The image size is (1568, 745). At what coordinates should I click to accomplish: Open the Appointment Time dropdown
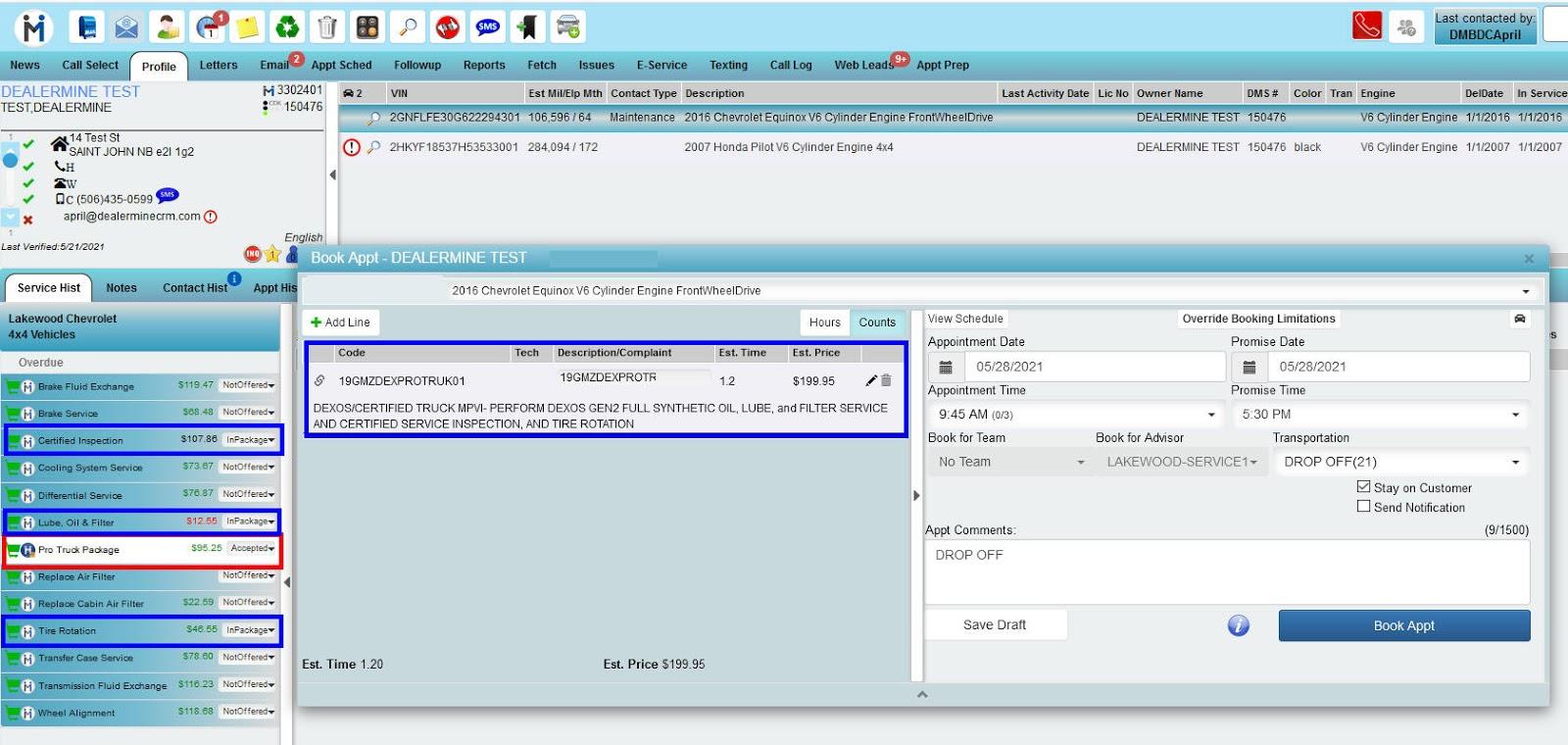pyautogui.click(x=1075, y=415)
